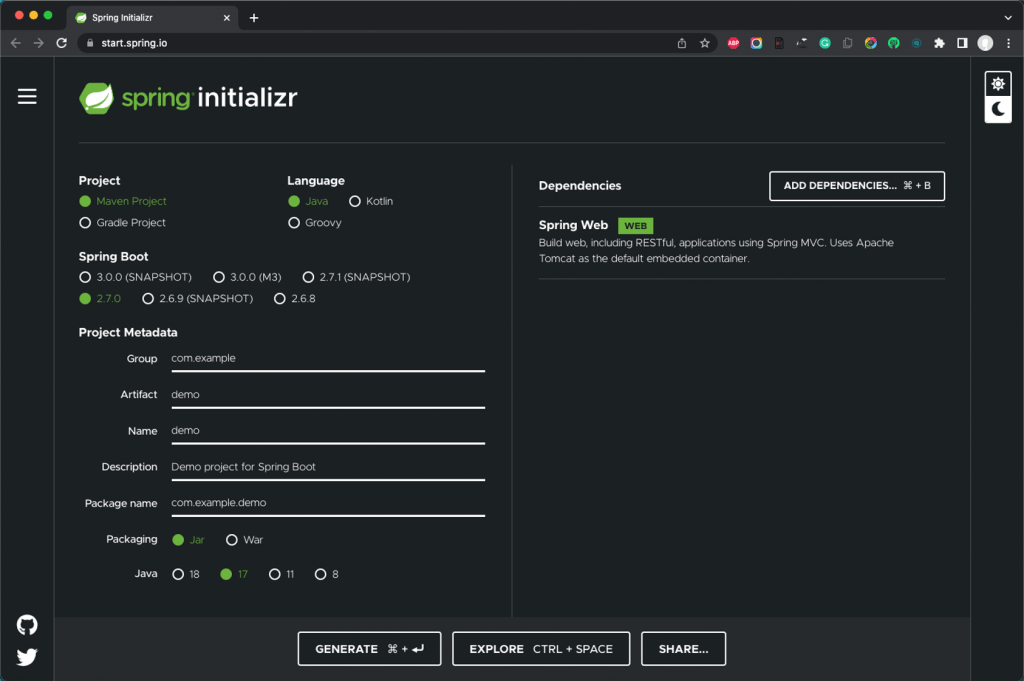This screenshot has width=1024, height=681.
Task: Open the Grammarly extension icon
Action: click(825, 43)
